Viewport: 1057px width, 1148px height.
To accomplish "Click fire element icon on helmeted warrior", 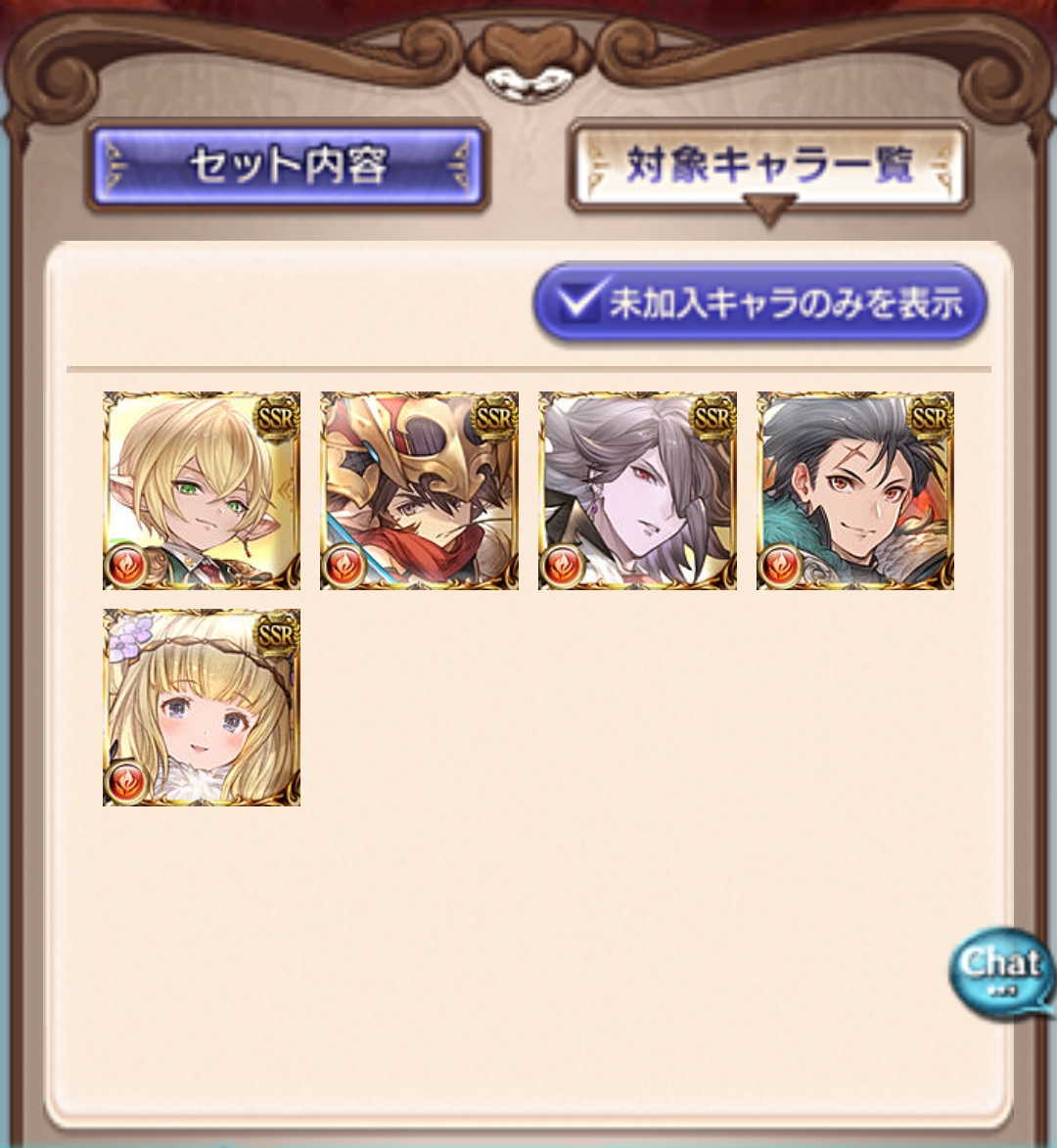I will tap(345, 566).
